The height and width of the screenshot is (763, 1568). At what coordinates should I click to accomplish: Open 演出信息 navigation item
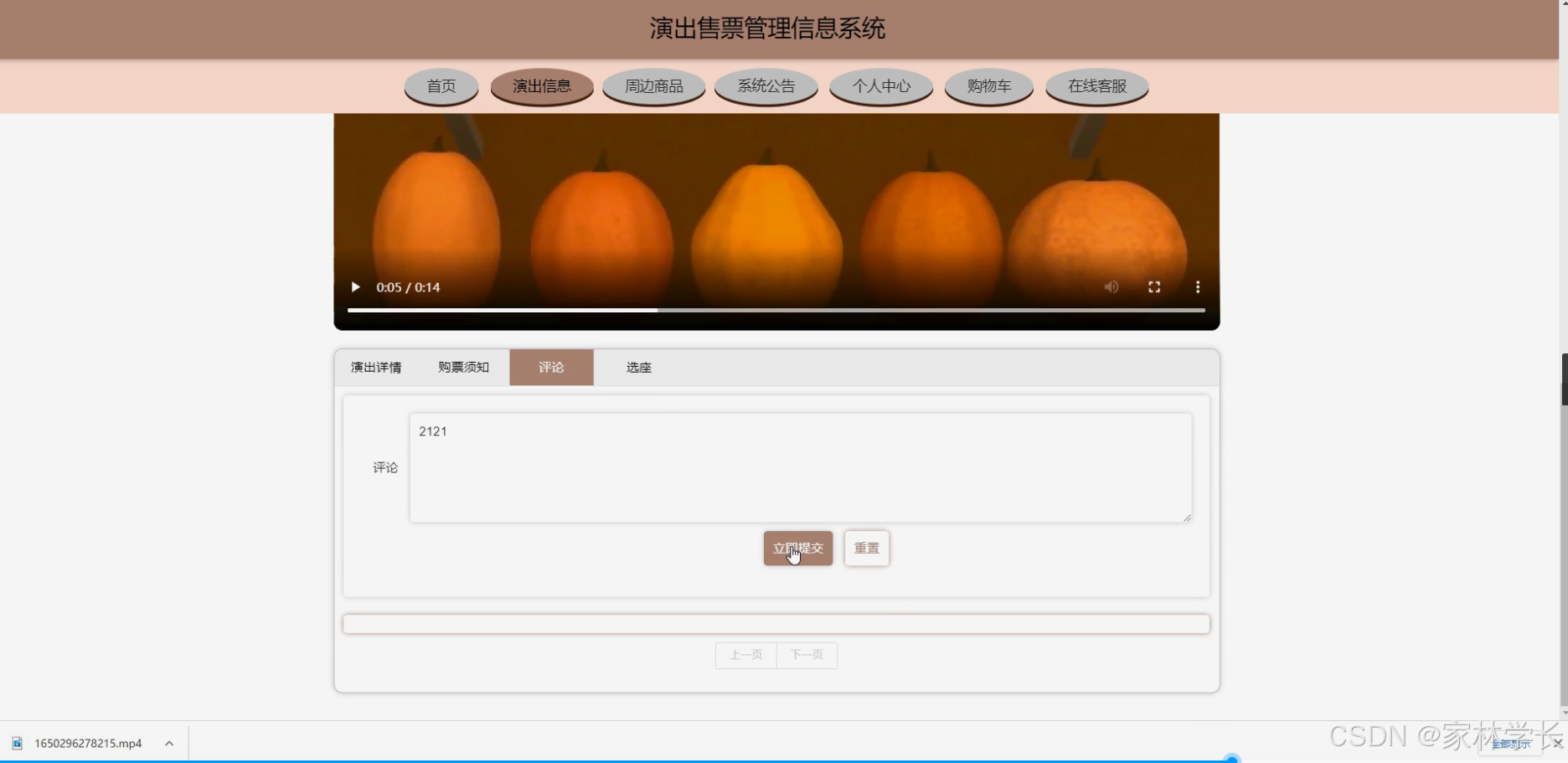pos(542,86)
